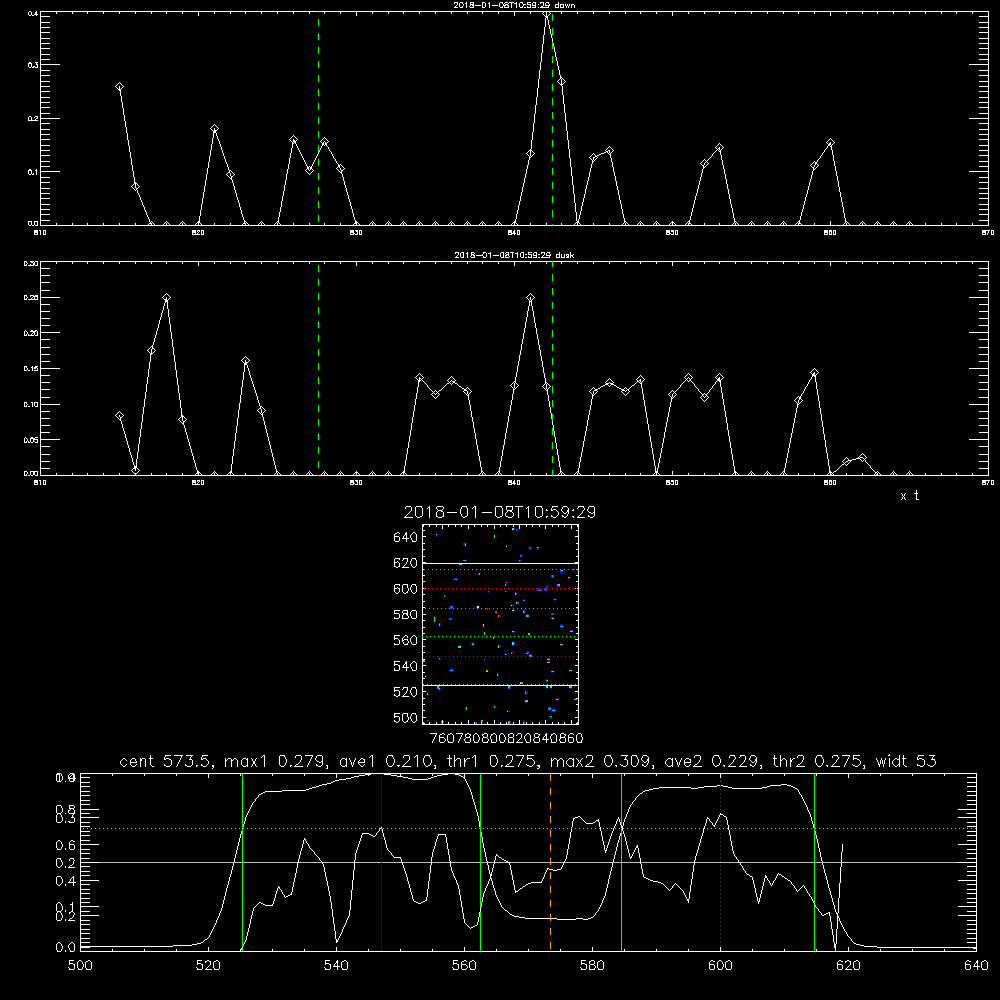This screenshot has width=1000, height=1000.
Task: Click the red dotted line near 547 in bottom plot
Action: 381,862
